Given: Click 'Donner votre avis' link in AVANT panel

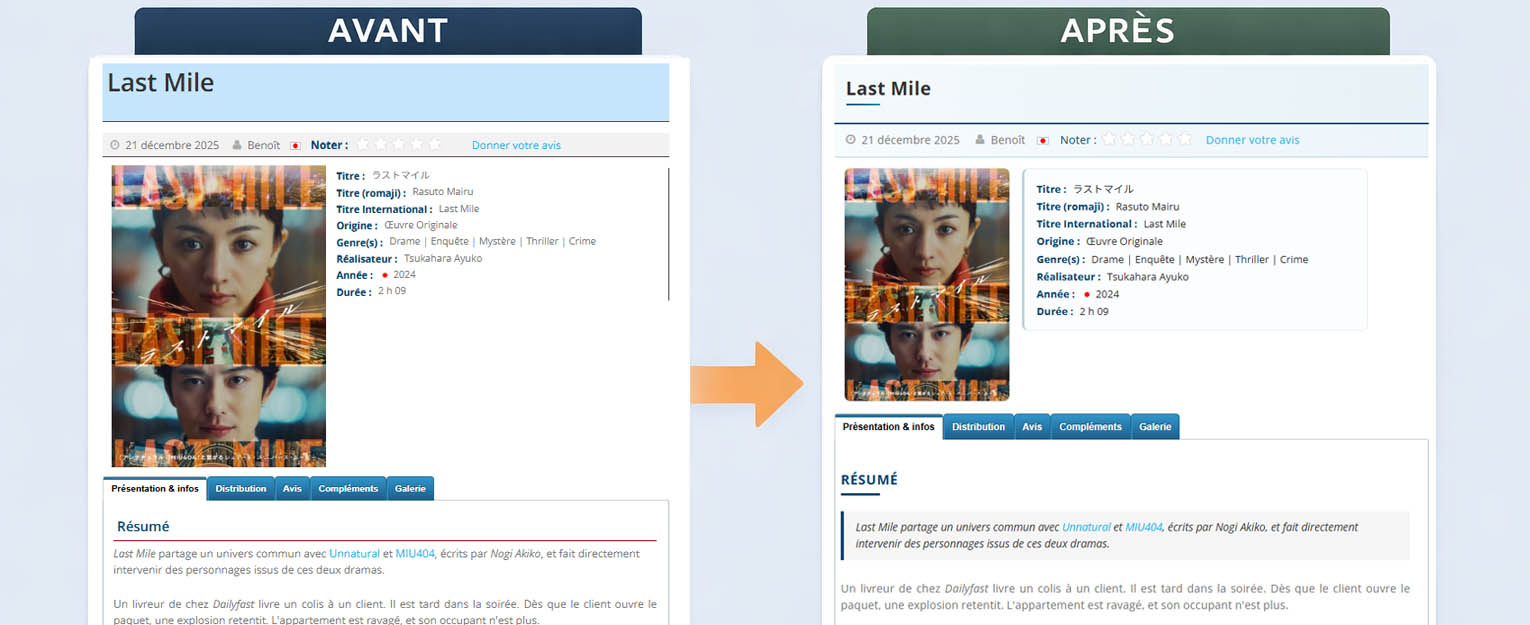Looking at the screenshot, I should [516, 145].
